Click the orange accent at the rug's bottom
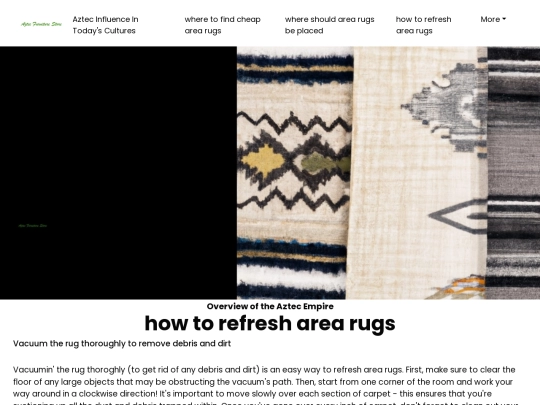540x405 pixels. (466, 285)
